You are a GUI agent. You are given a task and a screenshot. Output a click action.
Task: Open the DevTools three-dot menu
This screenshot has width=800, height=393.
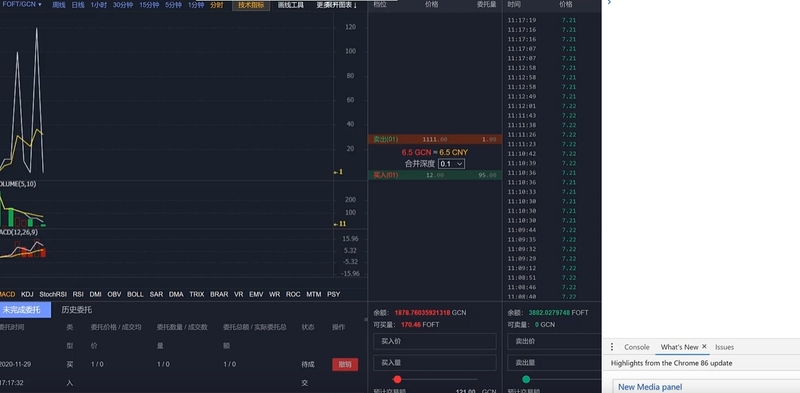click(x=612, y=347)
